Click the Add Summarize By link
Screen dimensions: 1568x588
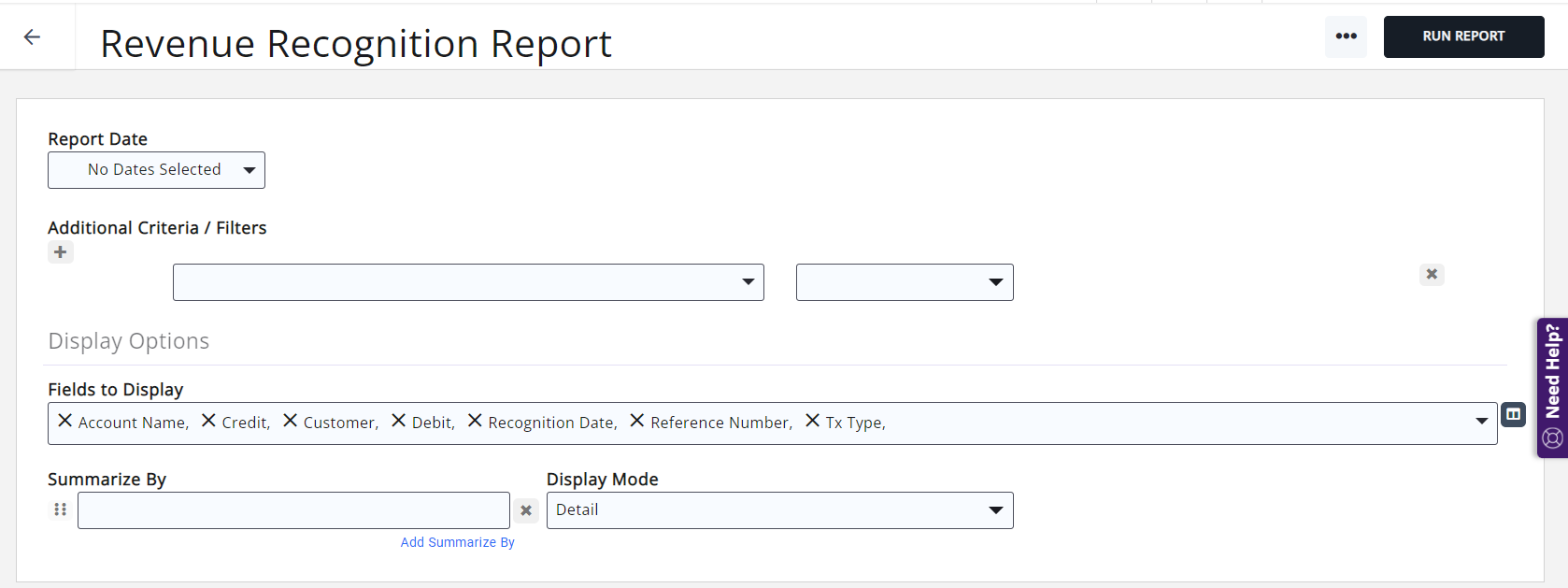[457, 542]
